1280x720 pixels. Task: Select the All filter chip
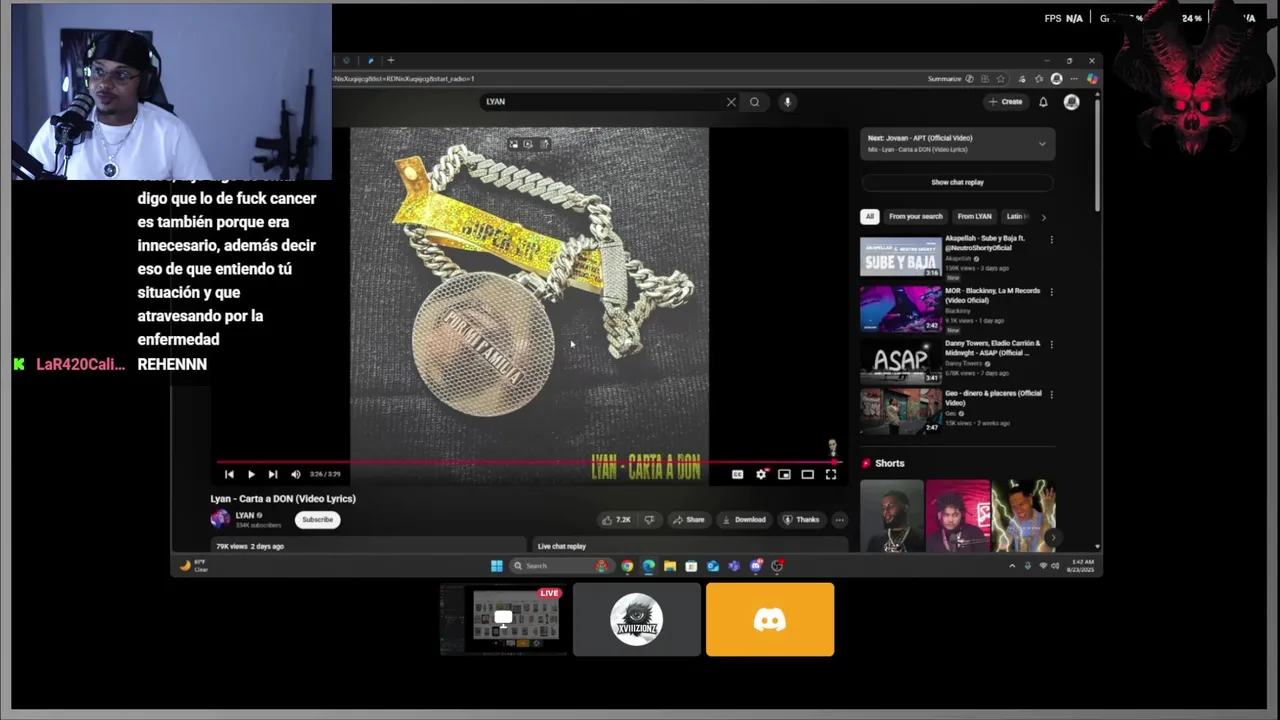pos(870,216)
